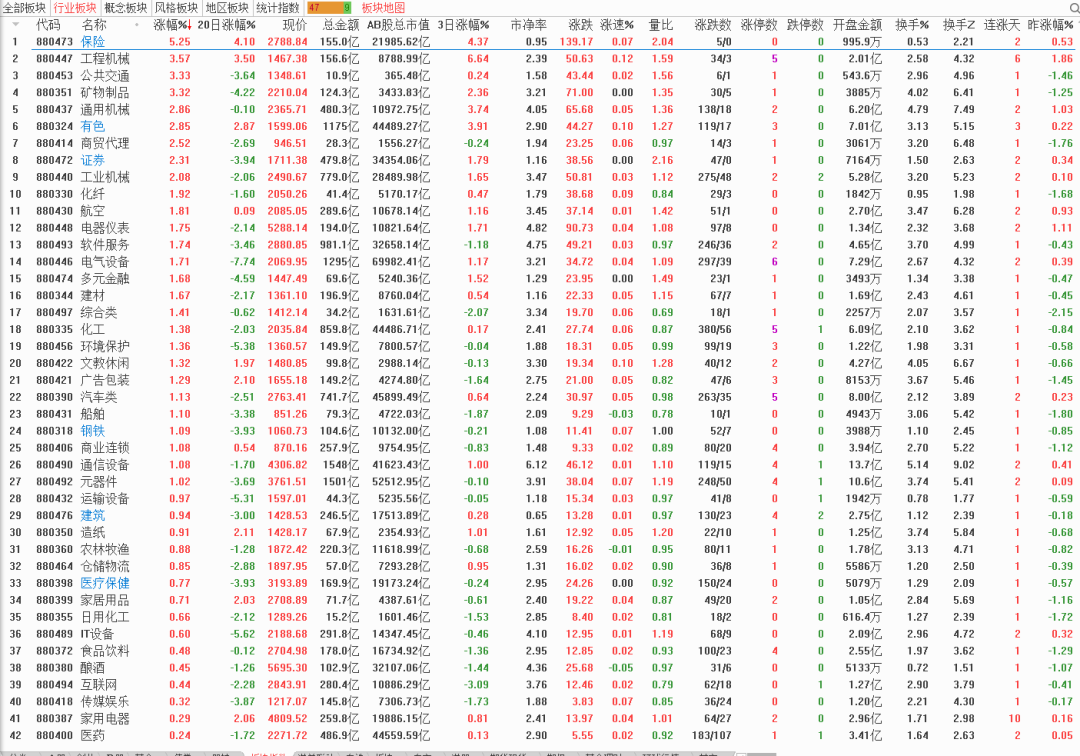Sort by the 涨停数 column header

tap(759, 25)
